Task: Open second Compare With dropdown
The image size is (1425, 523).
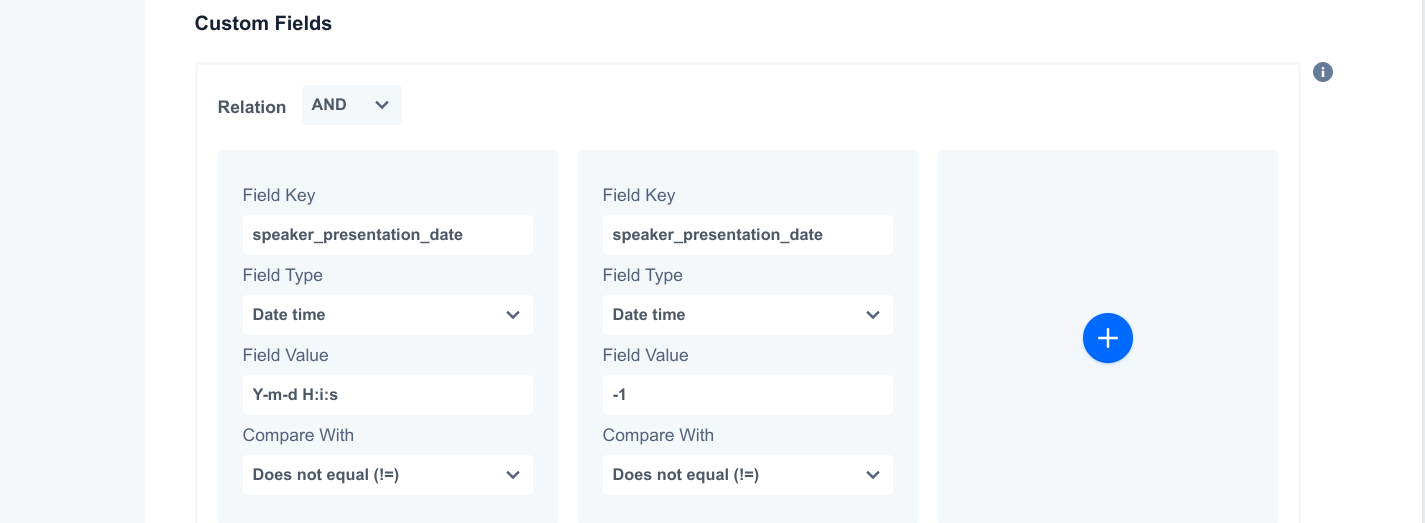Action: tap(748, 475)
